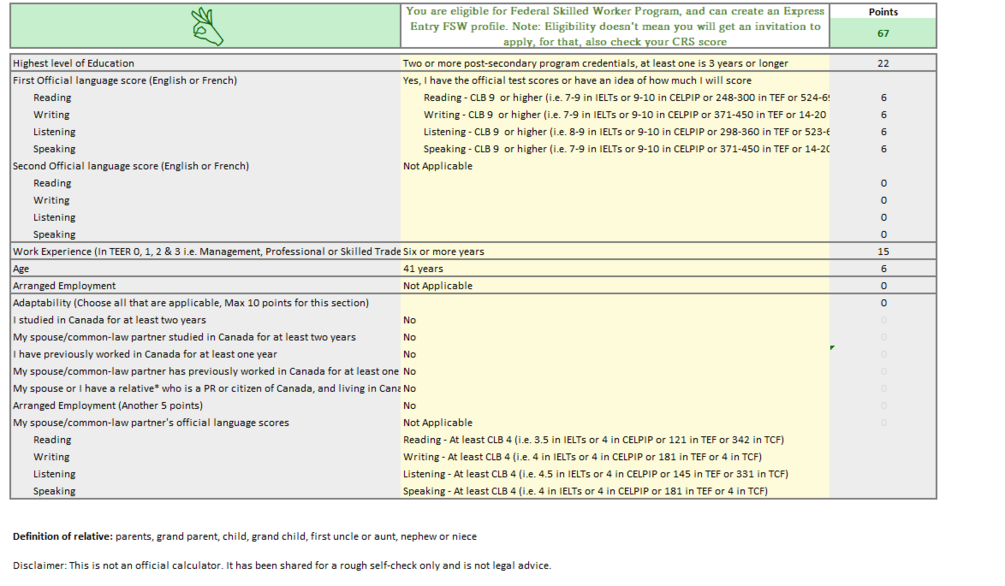Select spouse 'Speaking - At least CLB 4' cell
This screenshot has width=1005, height=586.
[x=615, y=491]
